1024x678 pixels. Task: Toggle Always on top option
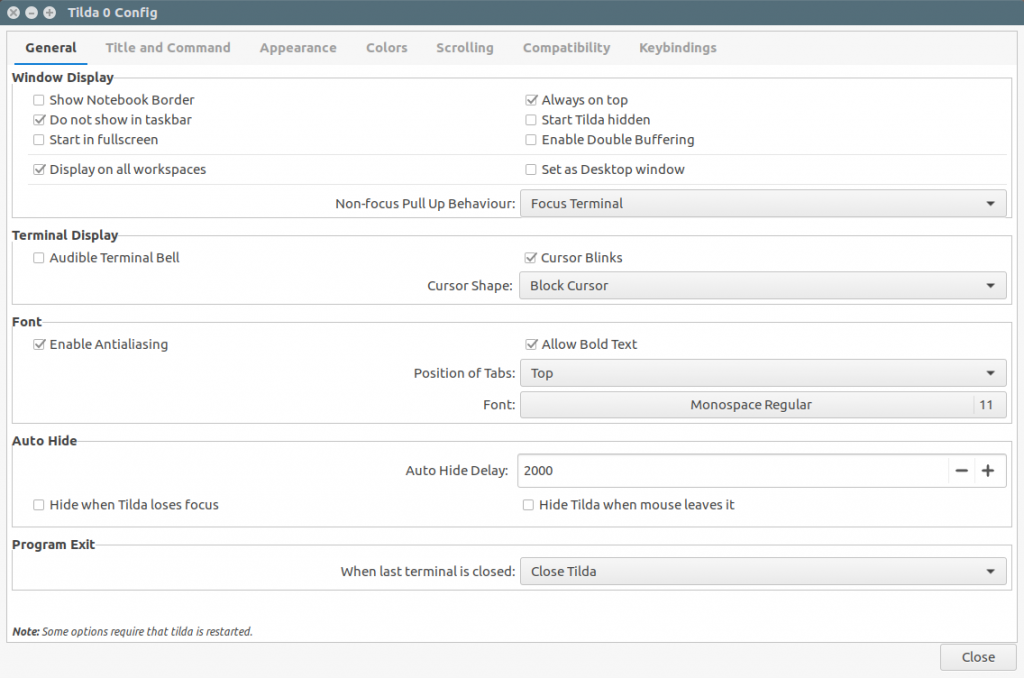530,100
